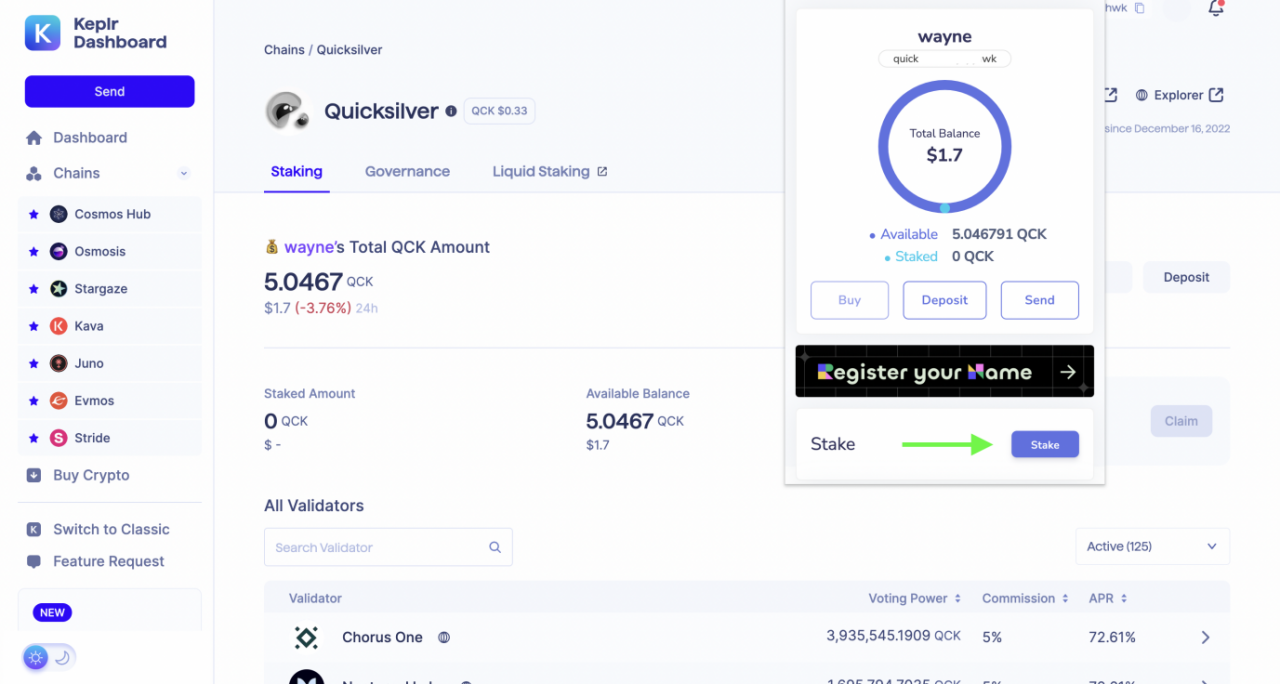
Task: Click the Dashboard home icon
Action: click(x=34, y=138)
